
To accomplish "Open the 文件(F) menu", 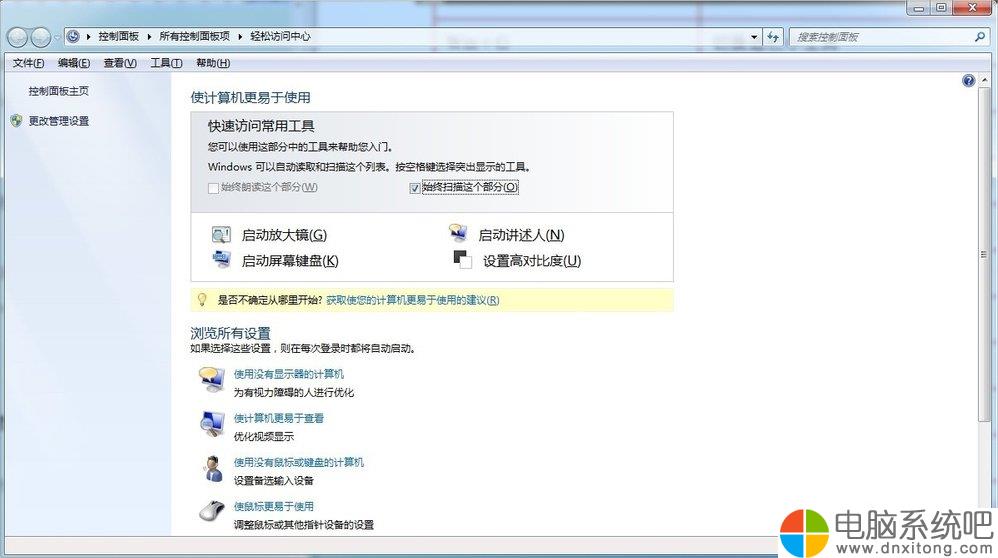I will point(28,63).
